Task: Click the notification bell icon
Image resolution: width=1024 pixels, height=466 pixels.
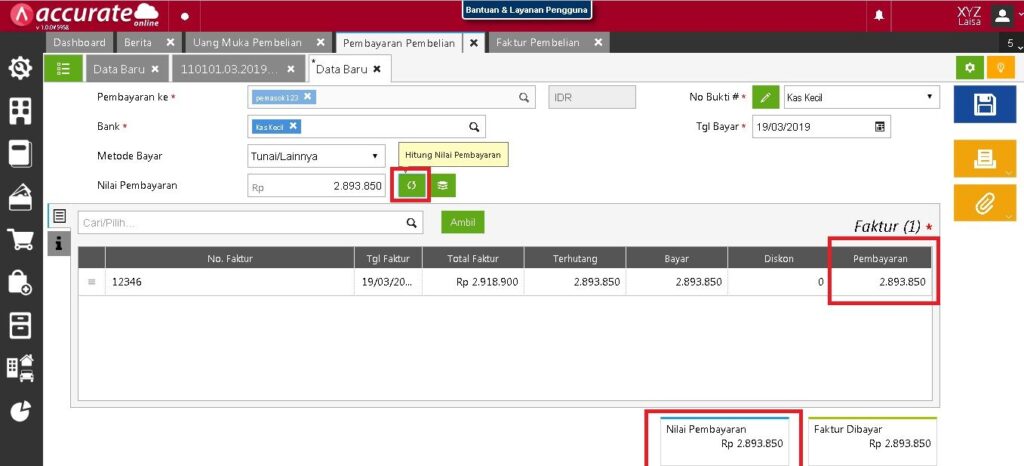Action: click(879, 16)
